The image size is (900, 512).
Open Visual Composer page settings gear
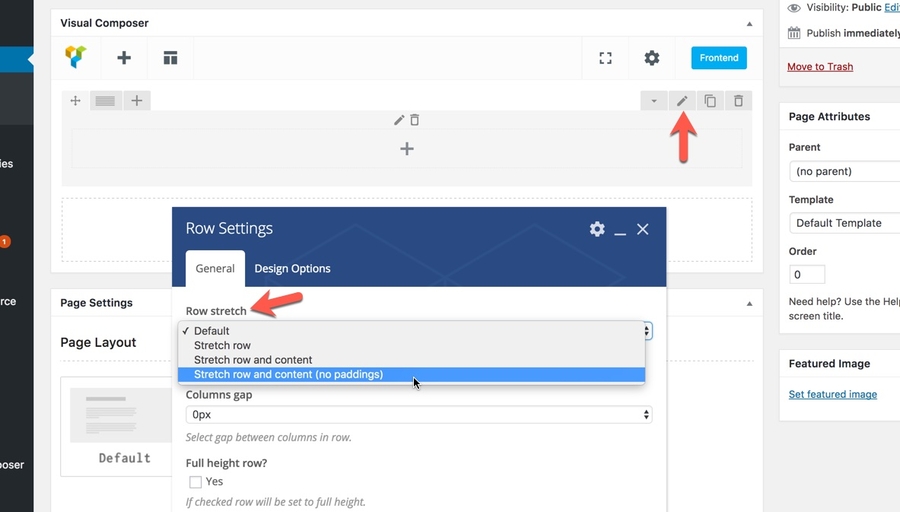(652, 58)
